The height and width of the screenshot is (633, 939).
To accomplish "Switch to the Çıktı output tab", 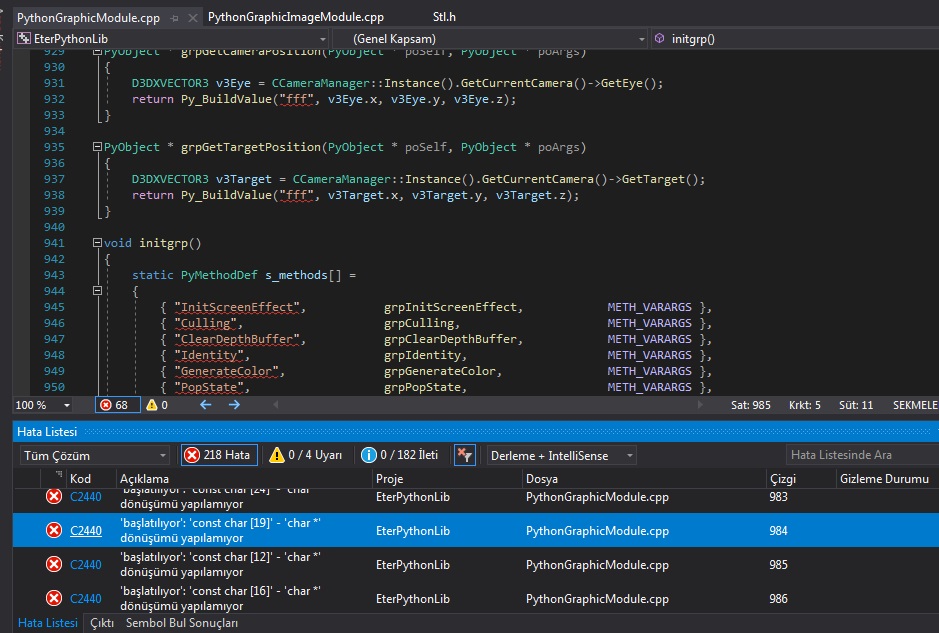I will 102,623.
